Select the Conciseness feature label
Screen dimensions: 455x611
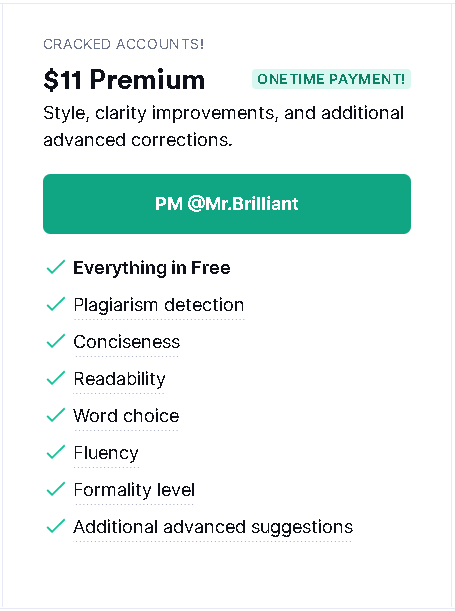click(x=127, y=342)
